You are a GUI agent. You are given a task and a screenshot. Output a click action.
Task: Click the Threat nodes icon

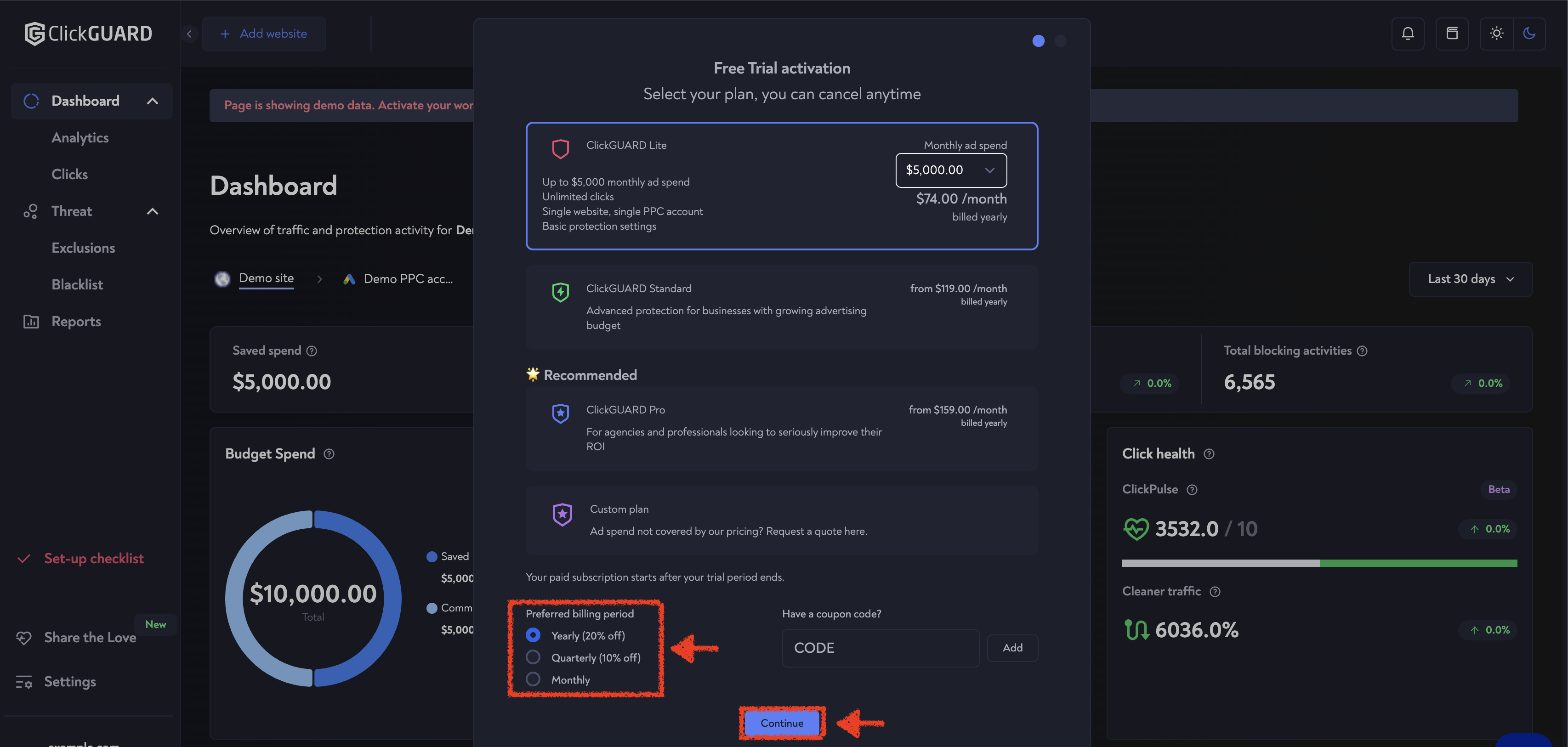click(x=31, y=211)
